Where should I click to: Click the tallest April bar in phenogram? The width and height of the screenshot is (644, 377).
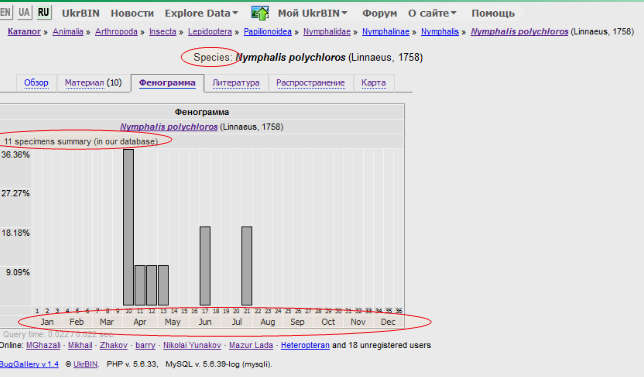[129, 228]
